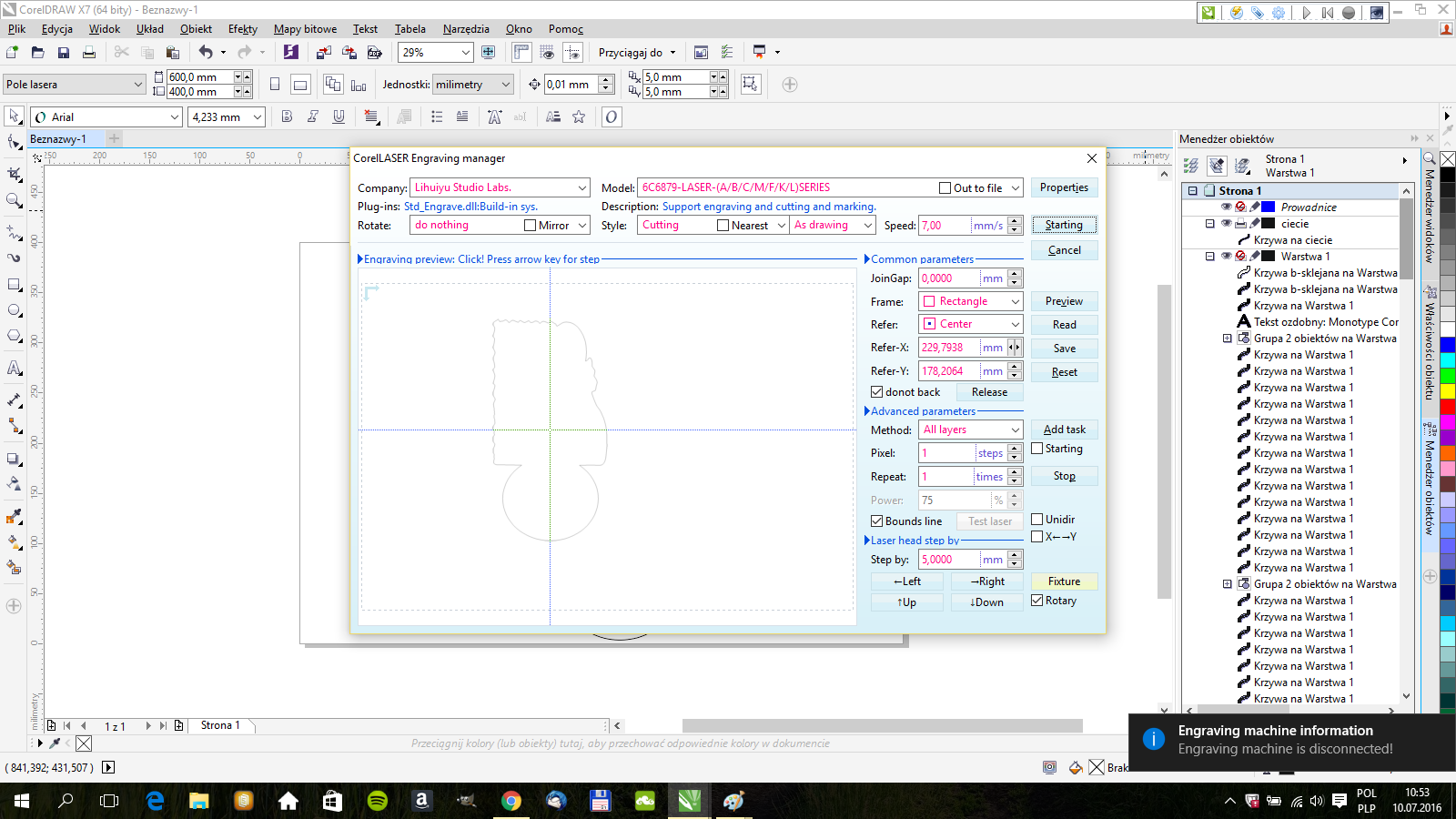1456x819 pixels.
Task: Click the Undo arrow icon
Action: [x=206, y=53]
